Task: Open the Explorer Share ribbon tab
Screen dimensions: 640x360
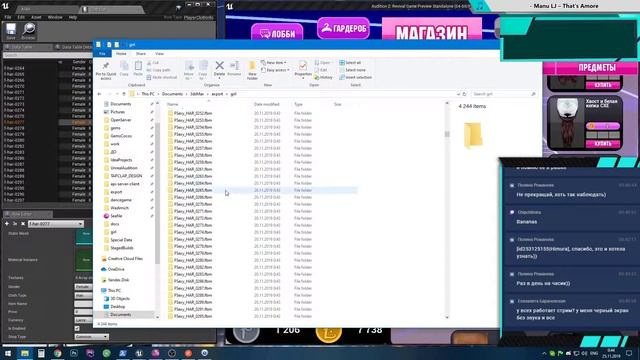Action: pyautogui.click(x=141, y=53)
